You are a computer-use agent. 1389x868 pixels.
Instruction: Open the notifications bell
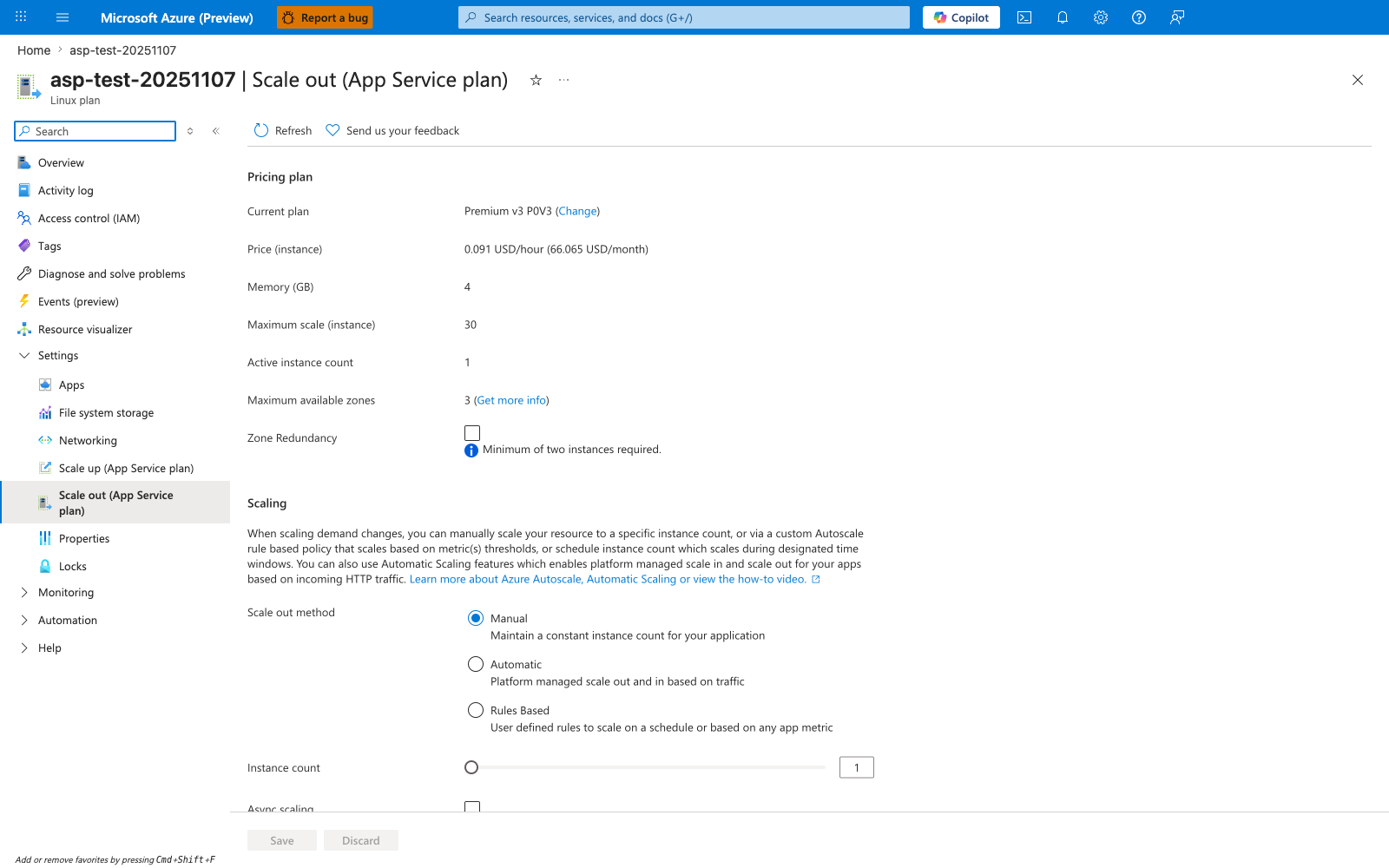coord(1063,17)
